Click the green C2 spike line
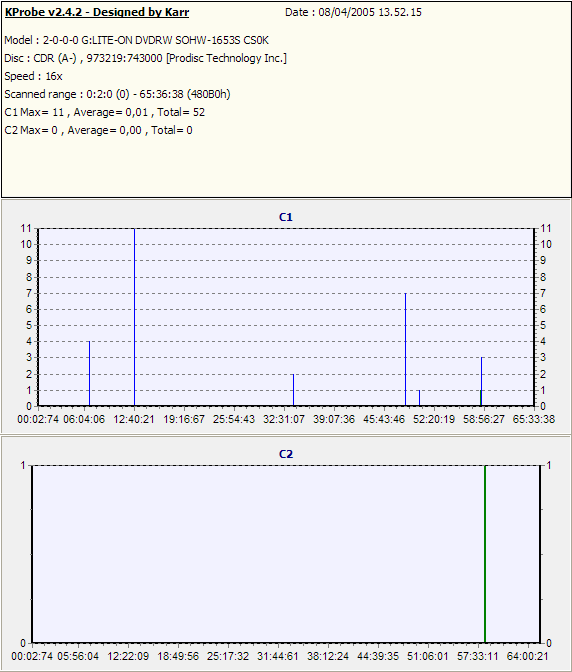Image resolution: width=572 pixels, height=672 pixels. pyautogui.click(x=485, y=554)
